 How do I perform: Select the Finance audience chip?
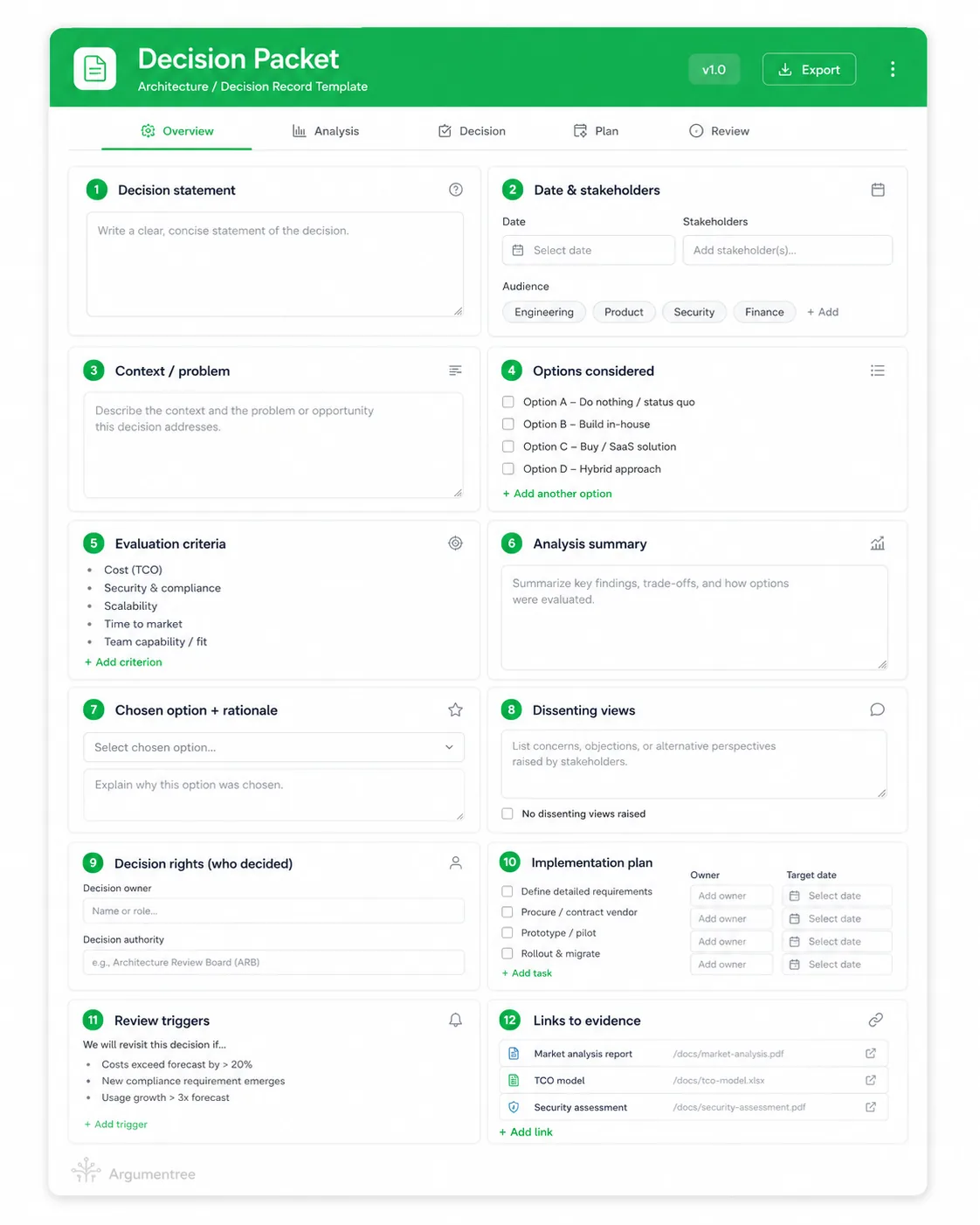click(x=764, y=312)
